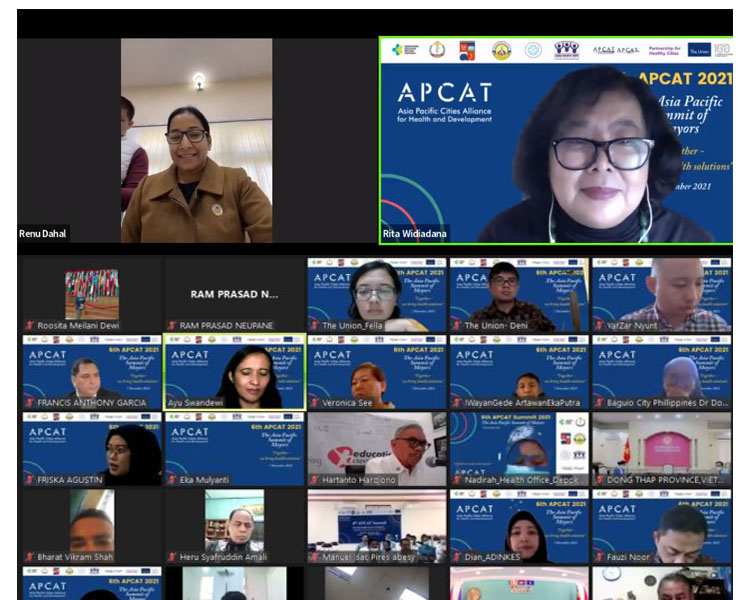Click the 'FRISKA AGUSTIN' name label
Viewport: 744px width, 600px height.
pos(70,480)
